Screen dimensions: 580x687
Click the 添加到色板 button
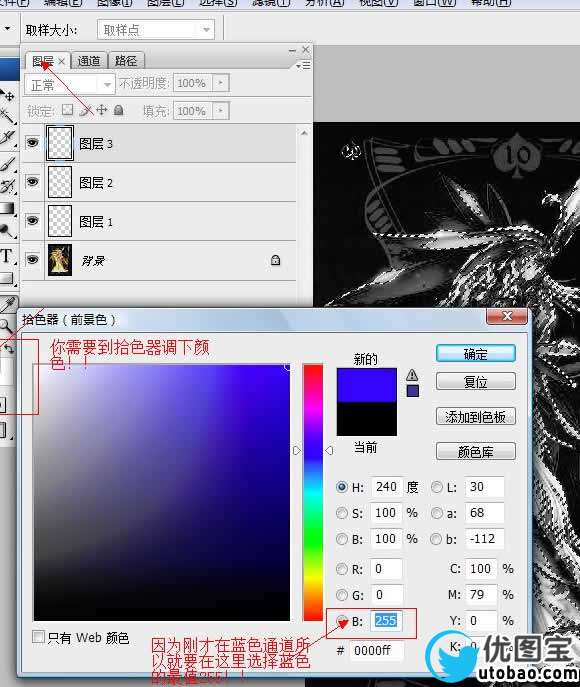point(476,416)
